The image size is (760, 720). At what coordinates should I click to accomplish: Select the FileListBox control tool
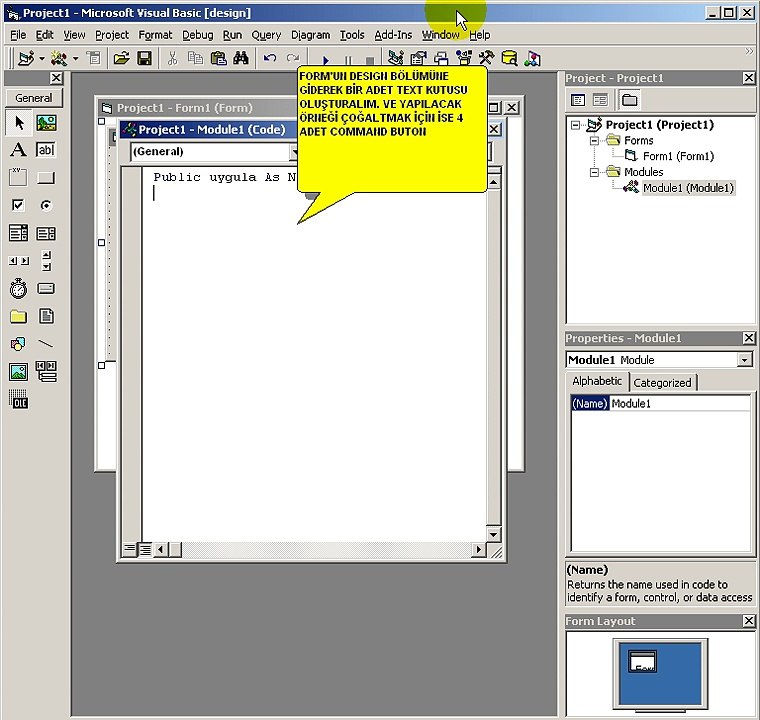(46, 317)
